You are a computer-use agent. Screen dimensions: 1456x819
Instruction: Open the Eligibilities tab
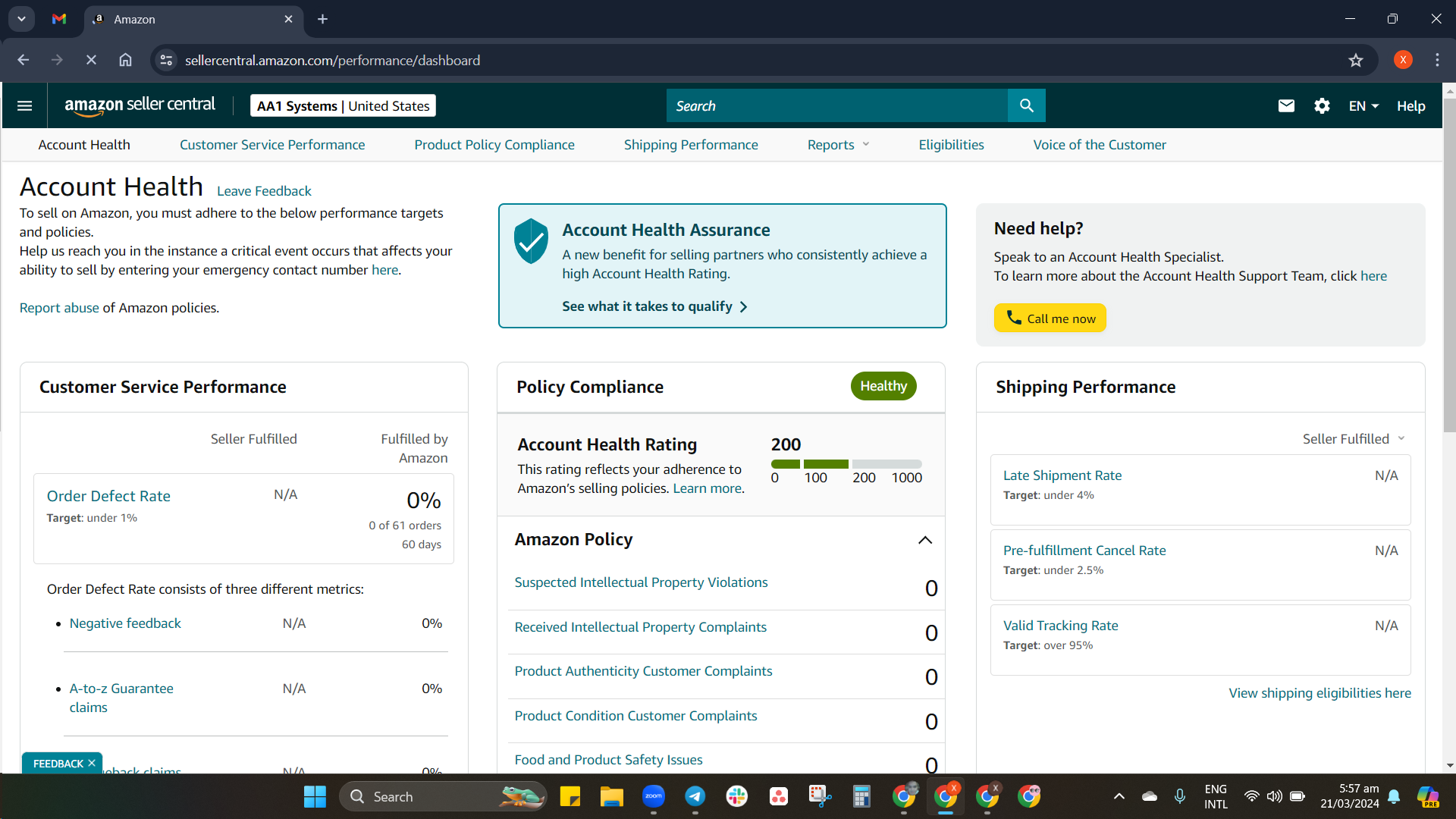pyautogui.click(x=951, y=145)
